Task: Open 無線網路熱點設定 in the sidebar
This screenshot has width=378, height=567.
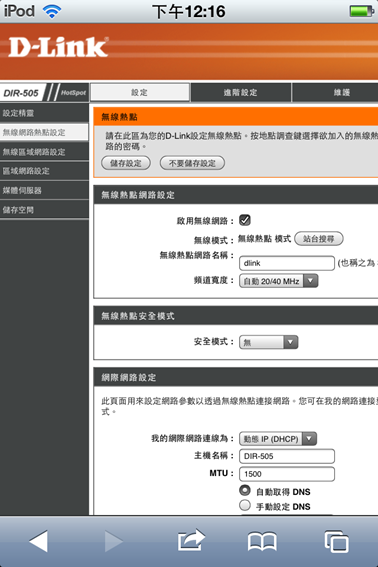Action: (x=44, y=132)
